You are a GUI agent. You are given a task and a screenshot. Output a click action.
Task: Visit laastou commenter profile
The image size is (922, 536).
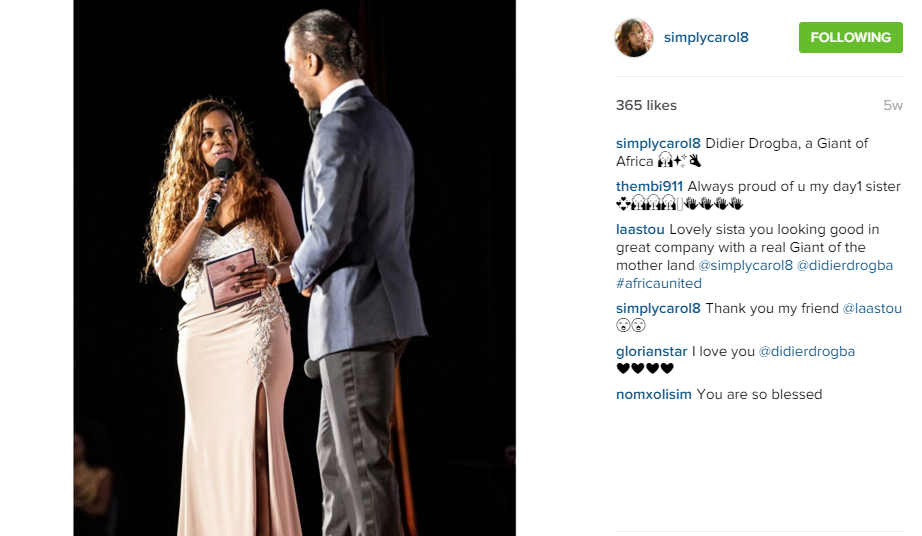(640, 229)
